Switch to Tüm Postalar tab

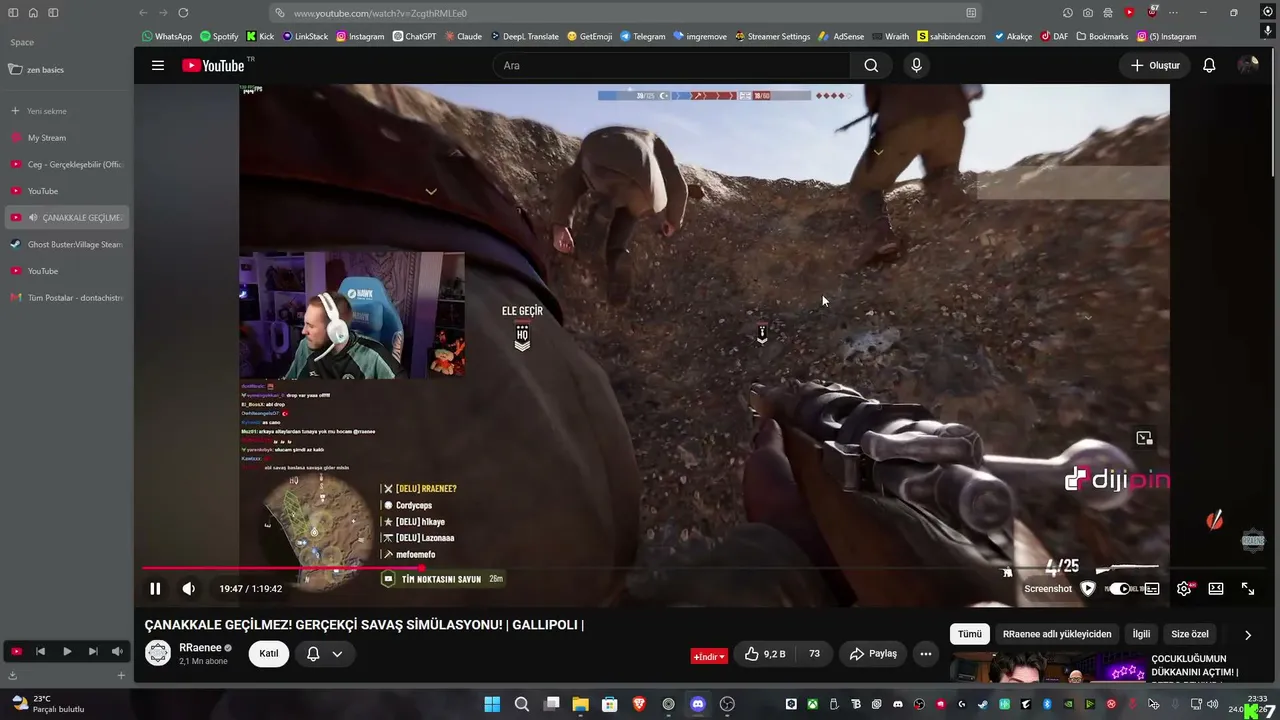click(66, 298)
